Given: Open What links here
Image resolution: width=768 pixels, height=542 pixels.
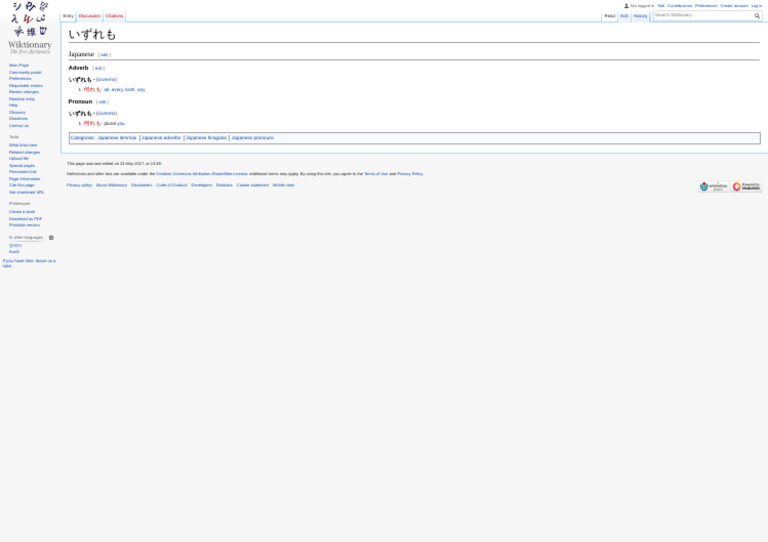Looking at the screenshot, I should [x=23, y=145].
